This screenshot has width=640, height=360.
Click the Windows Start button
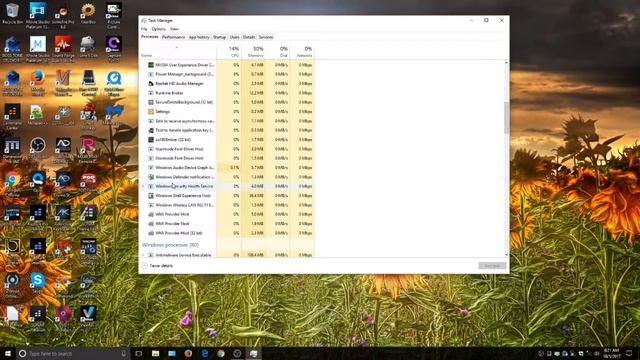pyautogui.click(x=7, y=353)
